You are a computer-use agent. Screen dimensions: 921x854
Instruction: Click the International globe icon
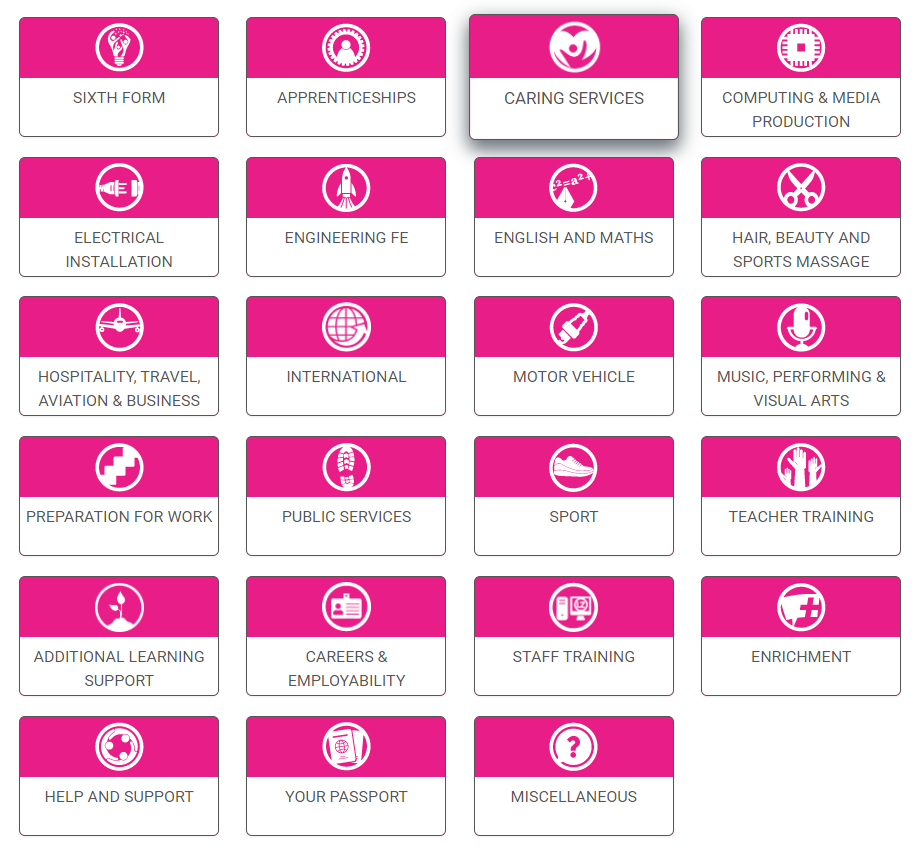point(346,327)
